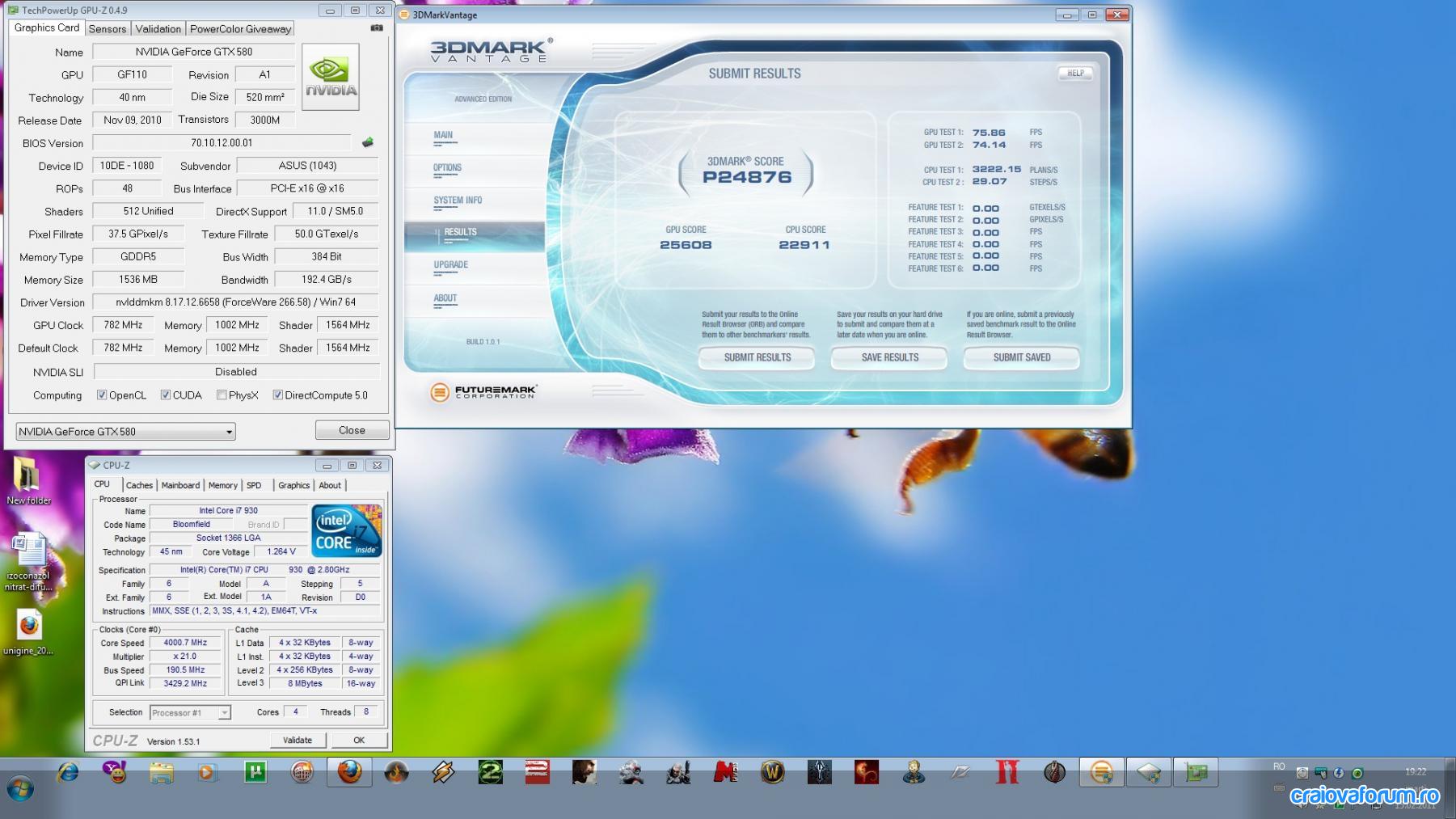Open the red II game icon in taskbar

click(1007, 773)
